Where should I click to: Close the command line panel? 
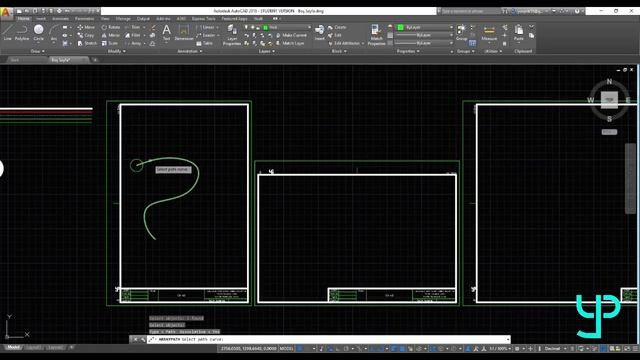pyautogui.click(x=135, y=339)
